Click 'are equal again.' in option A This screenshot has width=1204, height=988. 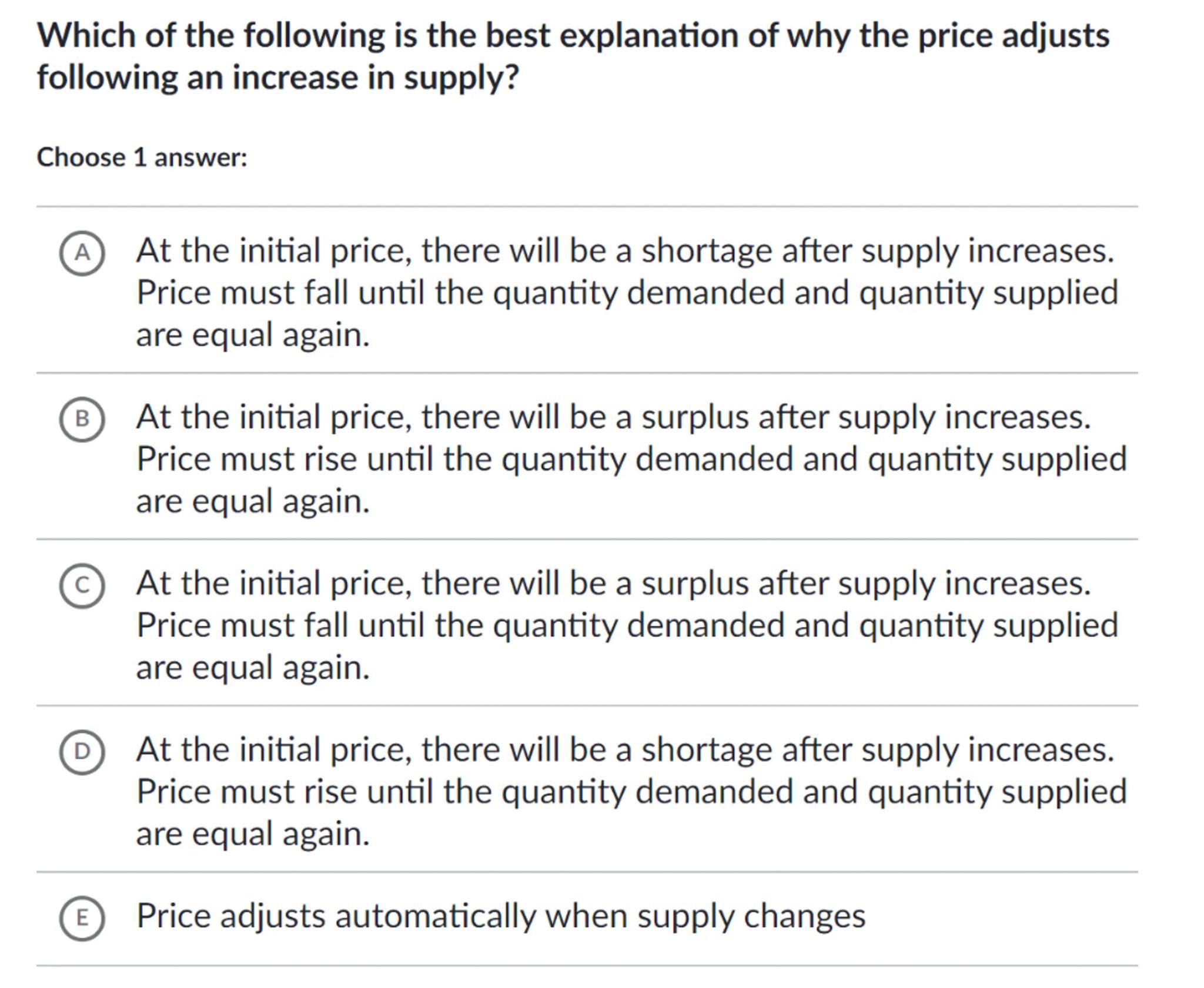tap(253, 335)
